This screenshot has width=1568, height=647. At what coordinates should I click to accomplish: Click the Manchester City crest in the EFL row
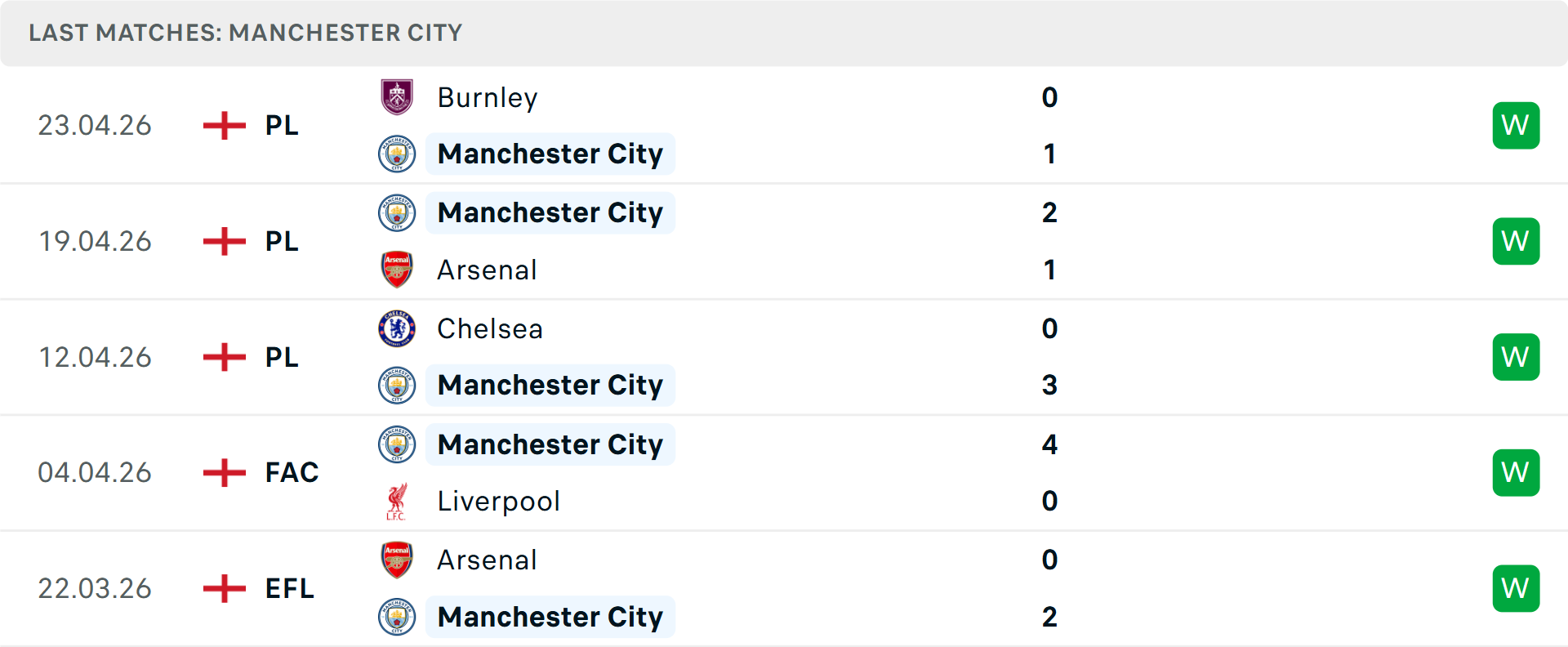(x=397, y=617)
